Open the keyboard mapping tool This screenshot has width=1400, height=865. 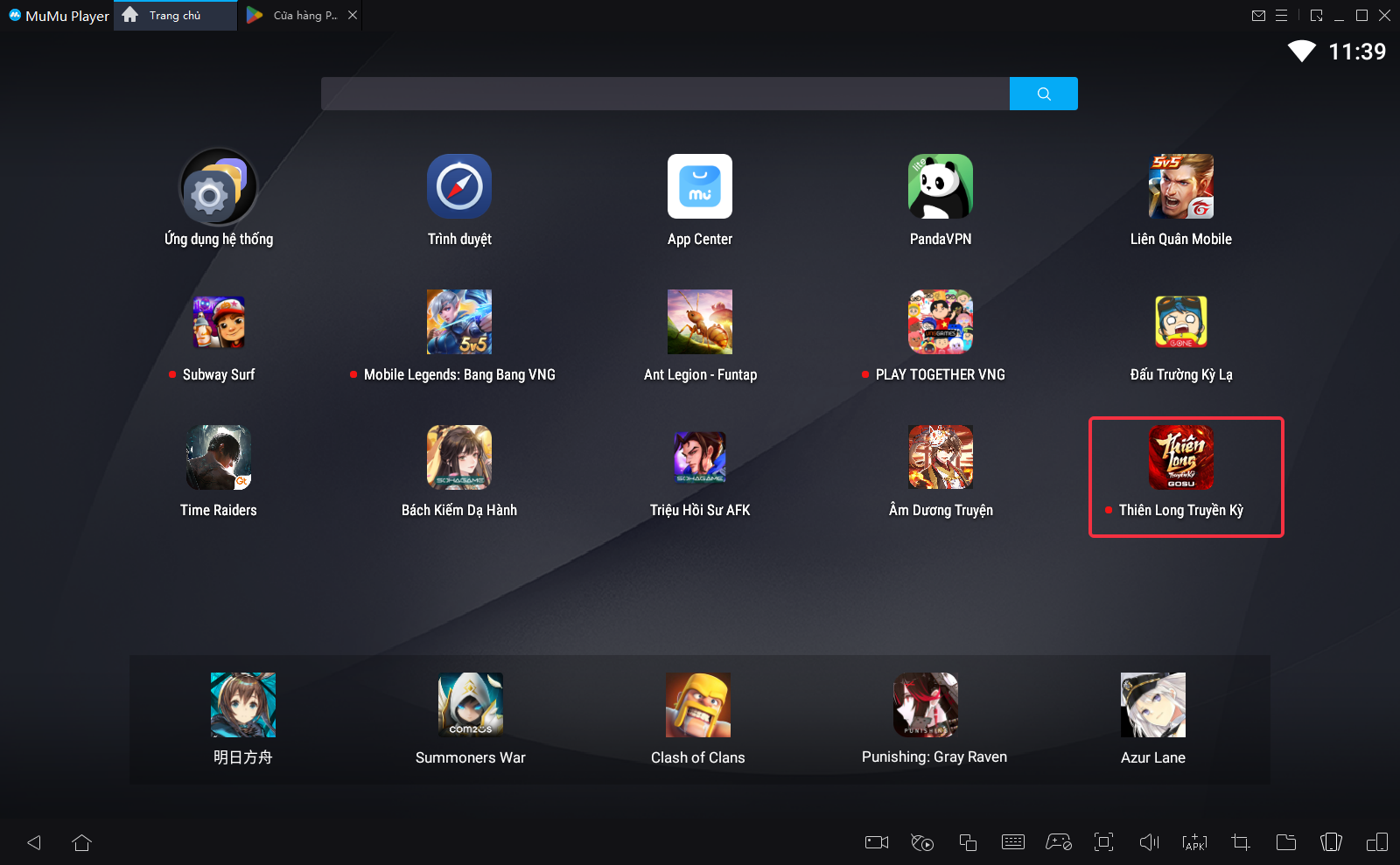pos(1012,842)
